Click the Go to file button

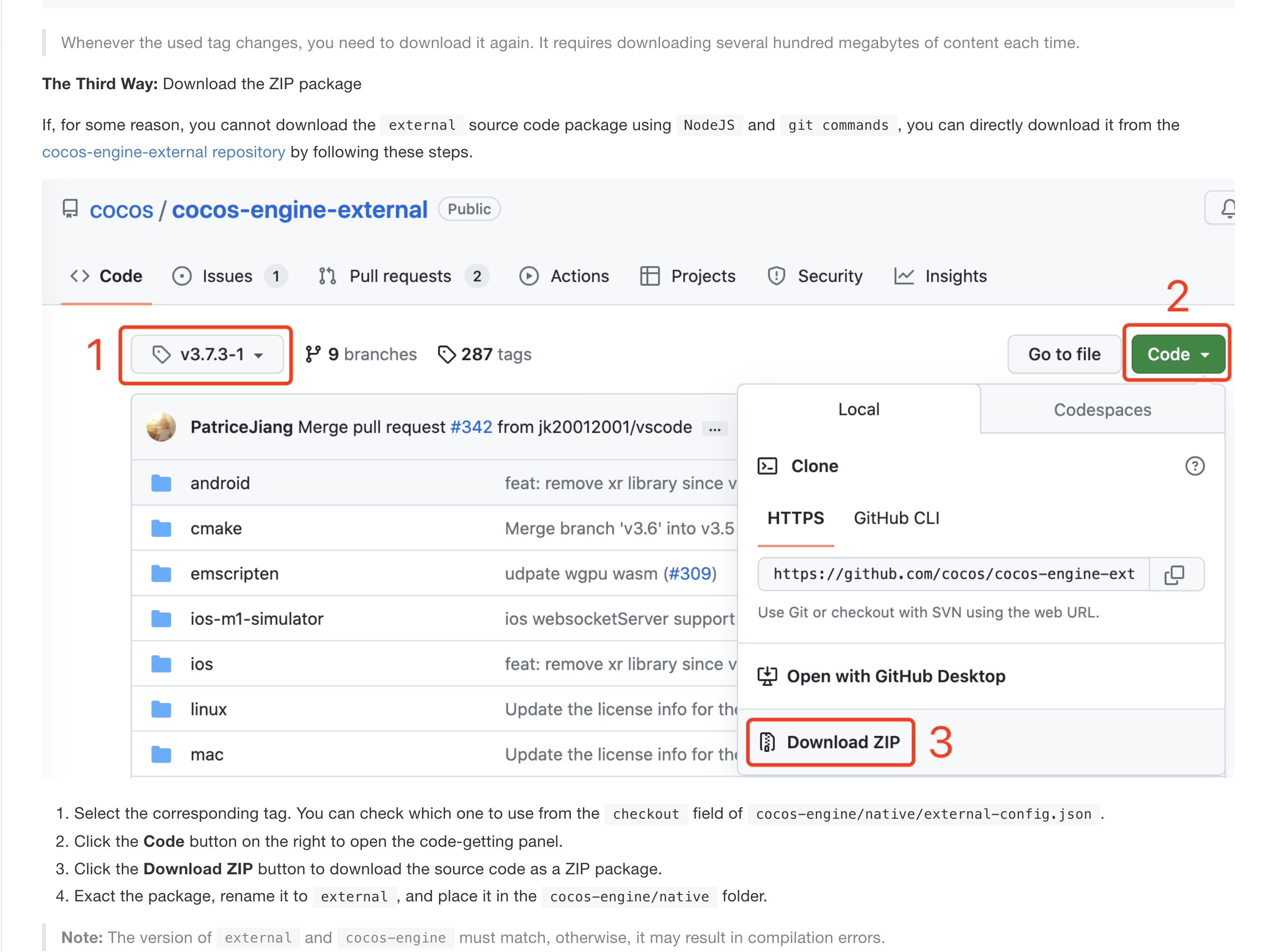coord(1064,355)
